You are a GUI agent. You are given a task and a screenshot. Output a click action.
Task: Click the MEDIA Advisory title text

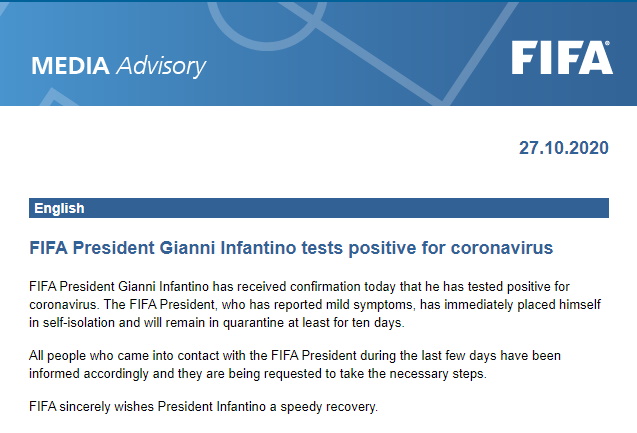pos(119,66)
